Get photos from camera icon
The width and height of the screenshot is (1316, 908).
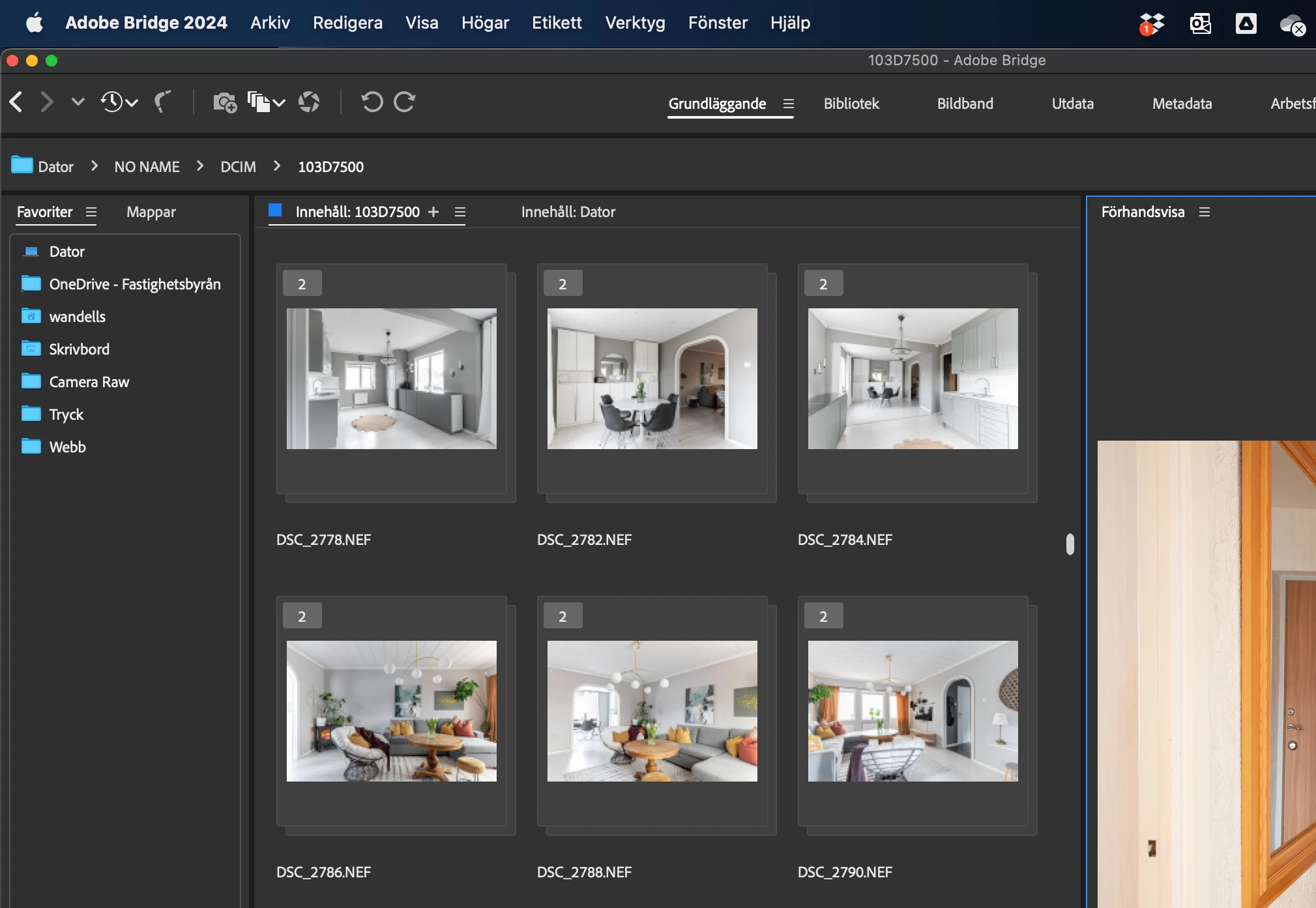coord(225,102)
